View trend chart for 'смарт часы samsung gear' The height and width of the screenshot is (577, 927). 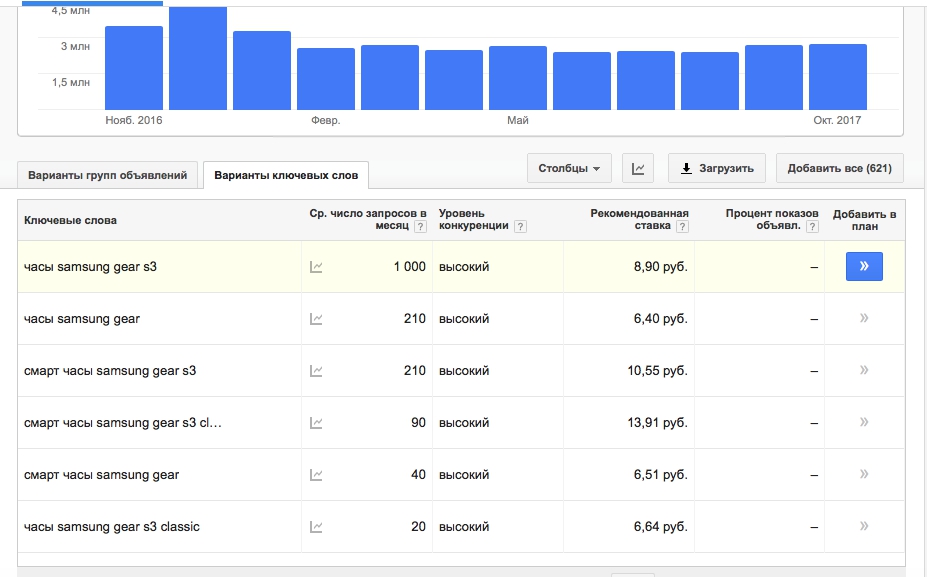[316, 475]
